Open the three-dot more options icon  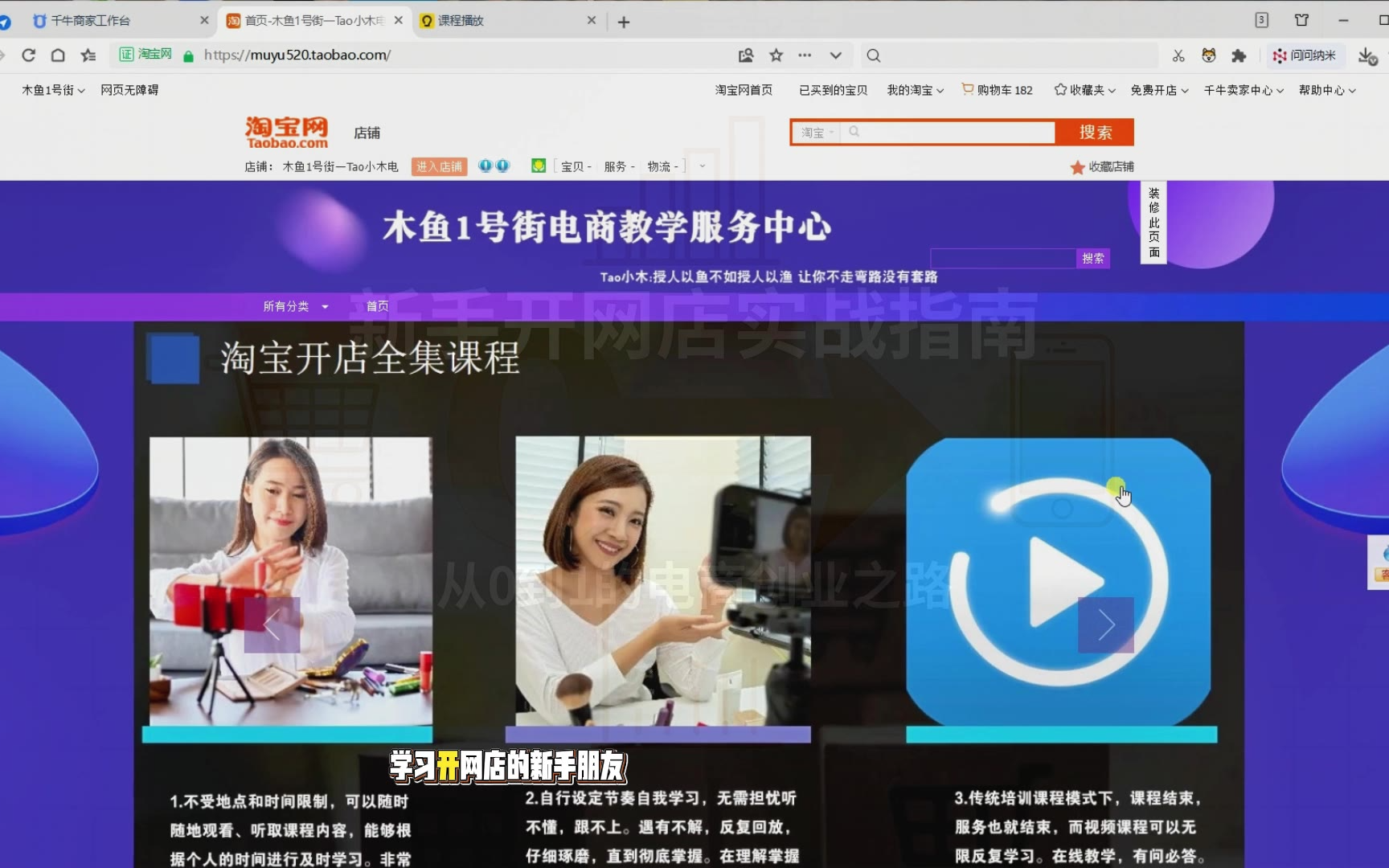click(x=805, y=55)
